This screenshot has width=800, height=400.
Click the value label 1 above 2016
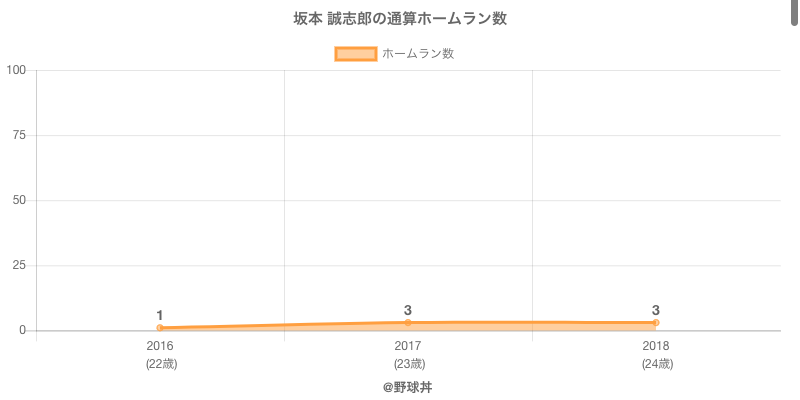coord(160,315)
